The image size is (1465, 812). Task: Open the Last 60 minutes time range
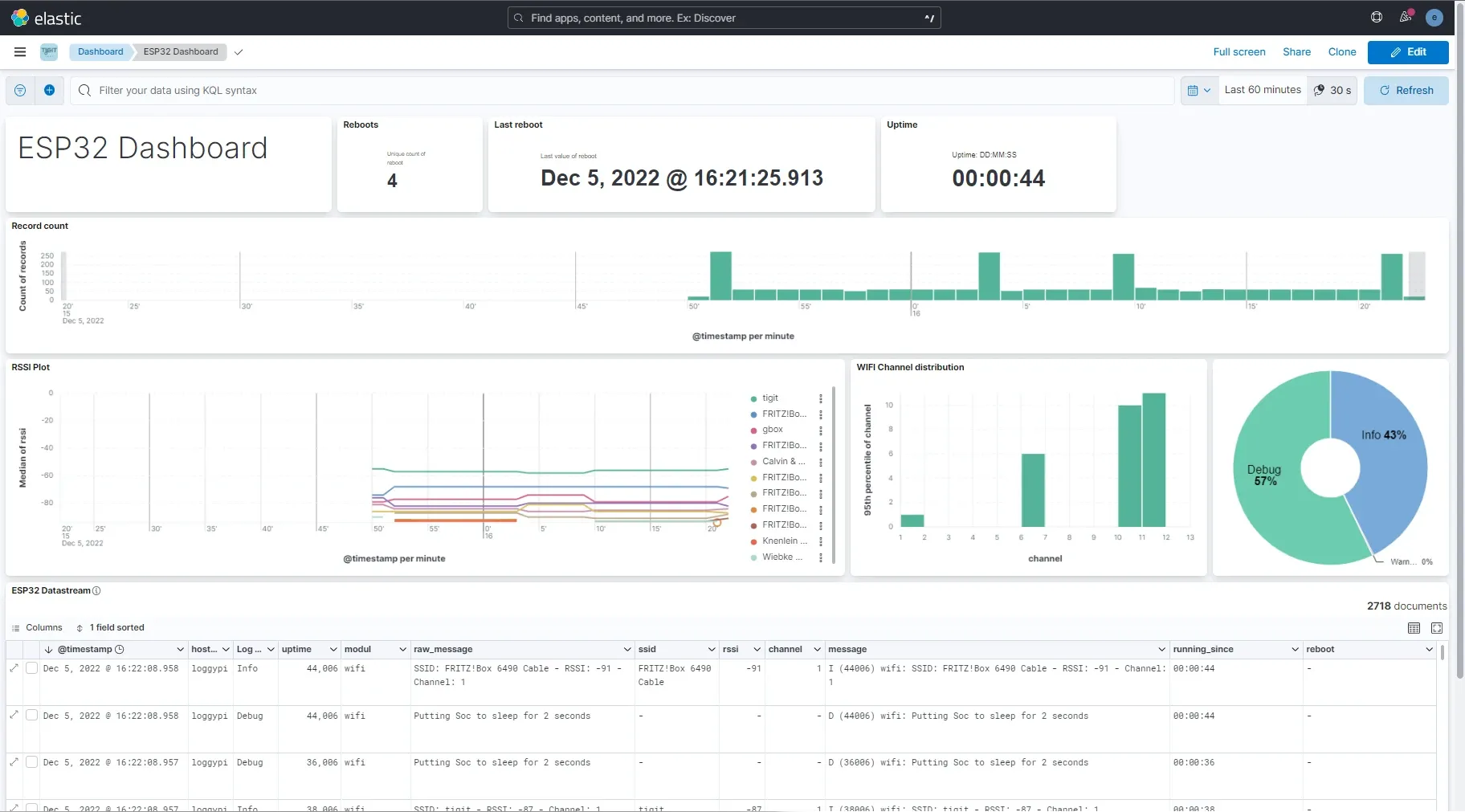1263,91
